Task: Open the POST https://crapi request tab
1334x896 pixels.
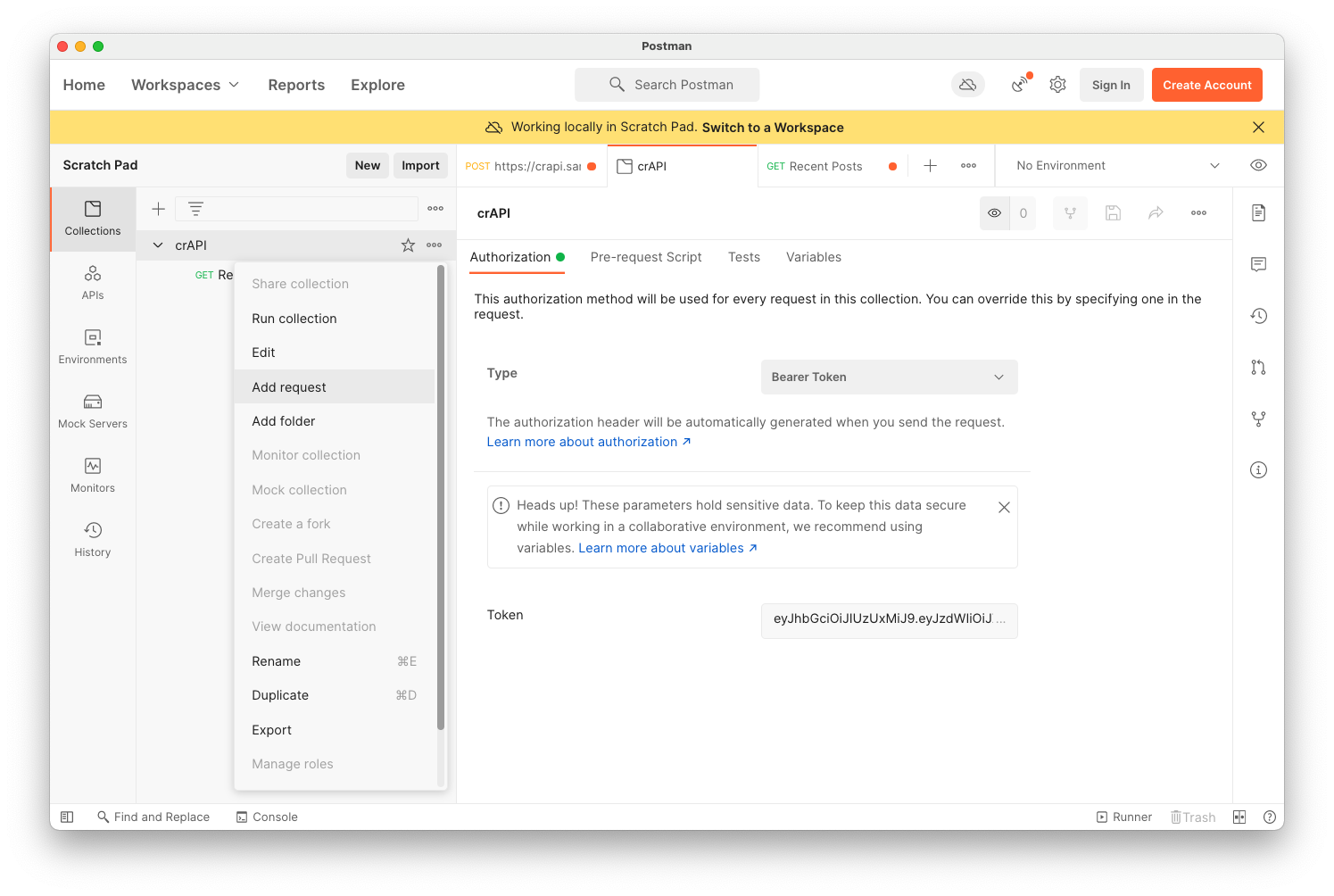Action: (531, 166)
